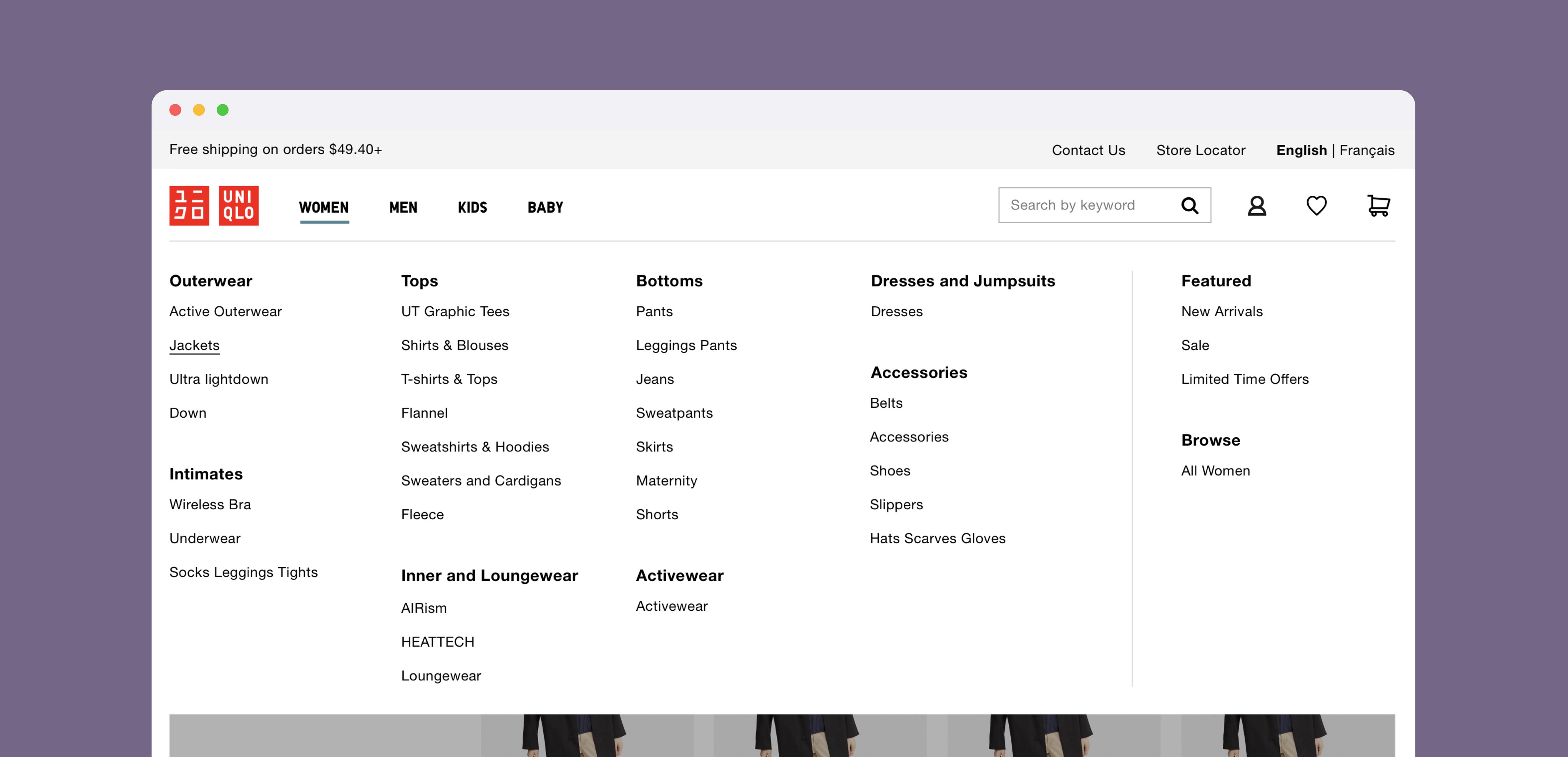The width and height of the screenshot is (1568, 757).
Task: Select HEATTECH in Inner and Loungewear
Action: point(437,642)
